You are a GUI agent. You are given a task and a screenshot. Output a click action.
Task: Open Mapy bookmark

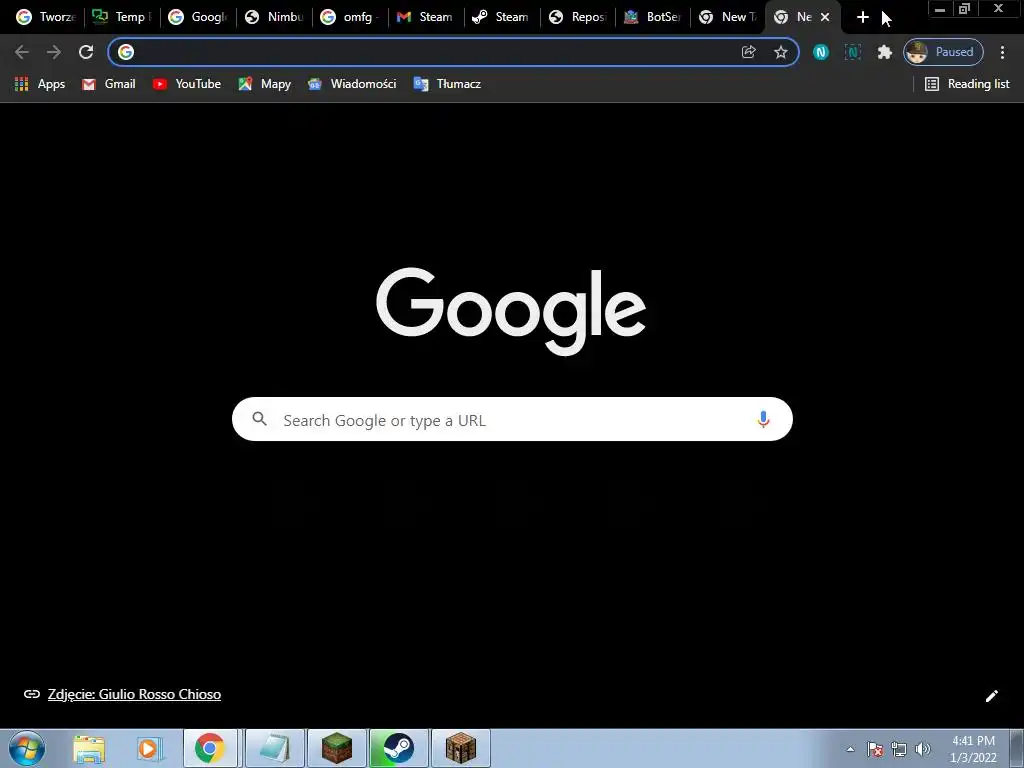point(264,84)
